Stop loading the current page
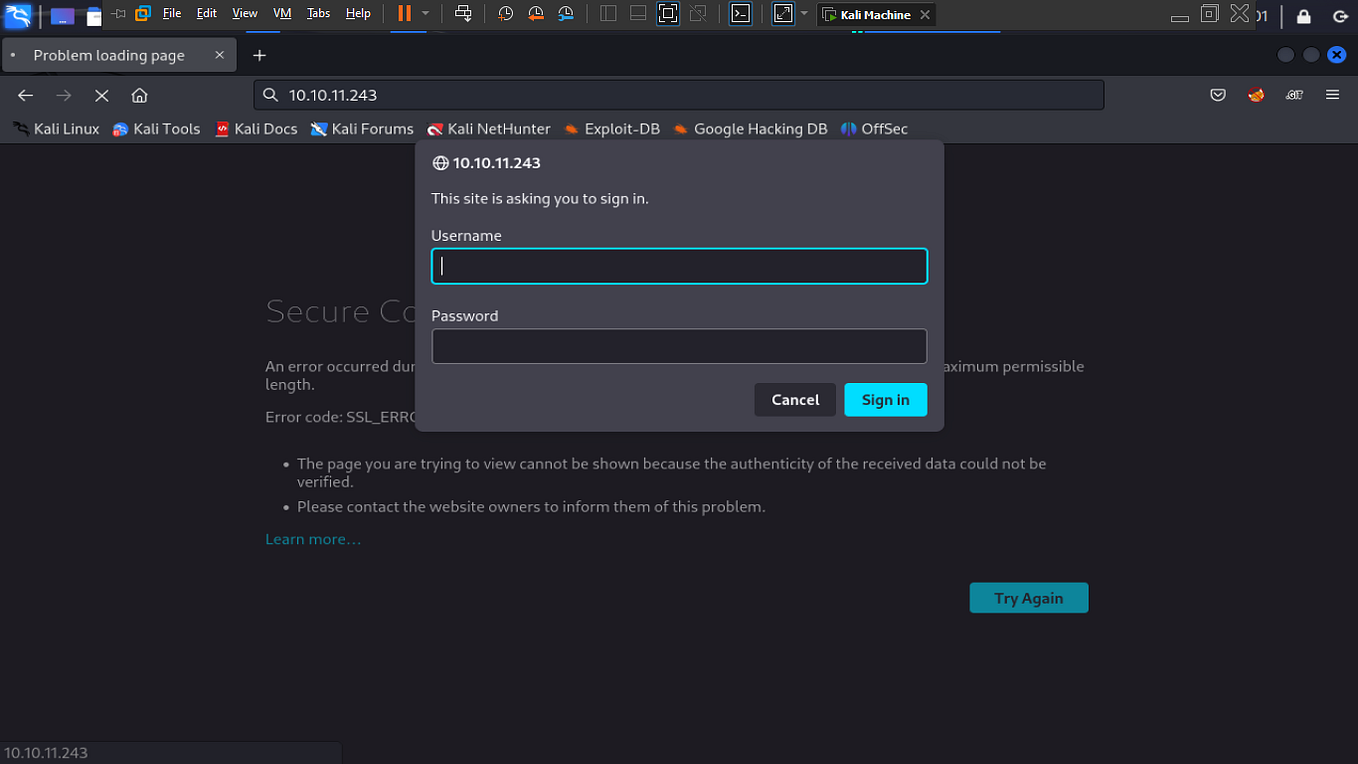This screenshot has width=1358, height=764. 102,95
